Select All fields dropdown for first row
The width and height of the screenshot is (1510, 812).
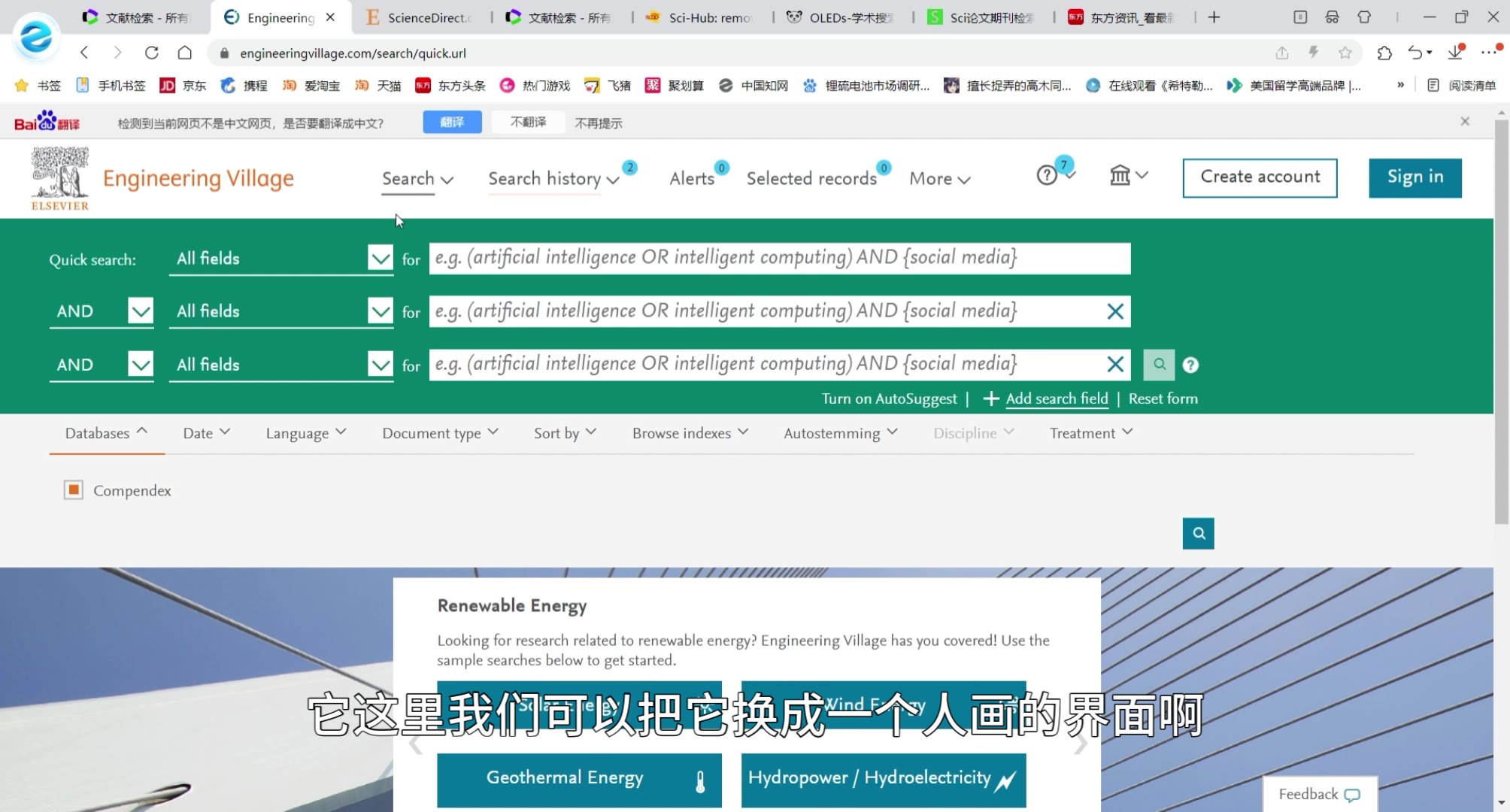coord(280,258)
